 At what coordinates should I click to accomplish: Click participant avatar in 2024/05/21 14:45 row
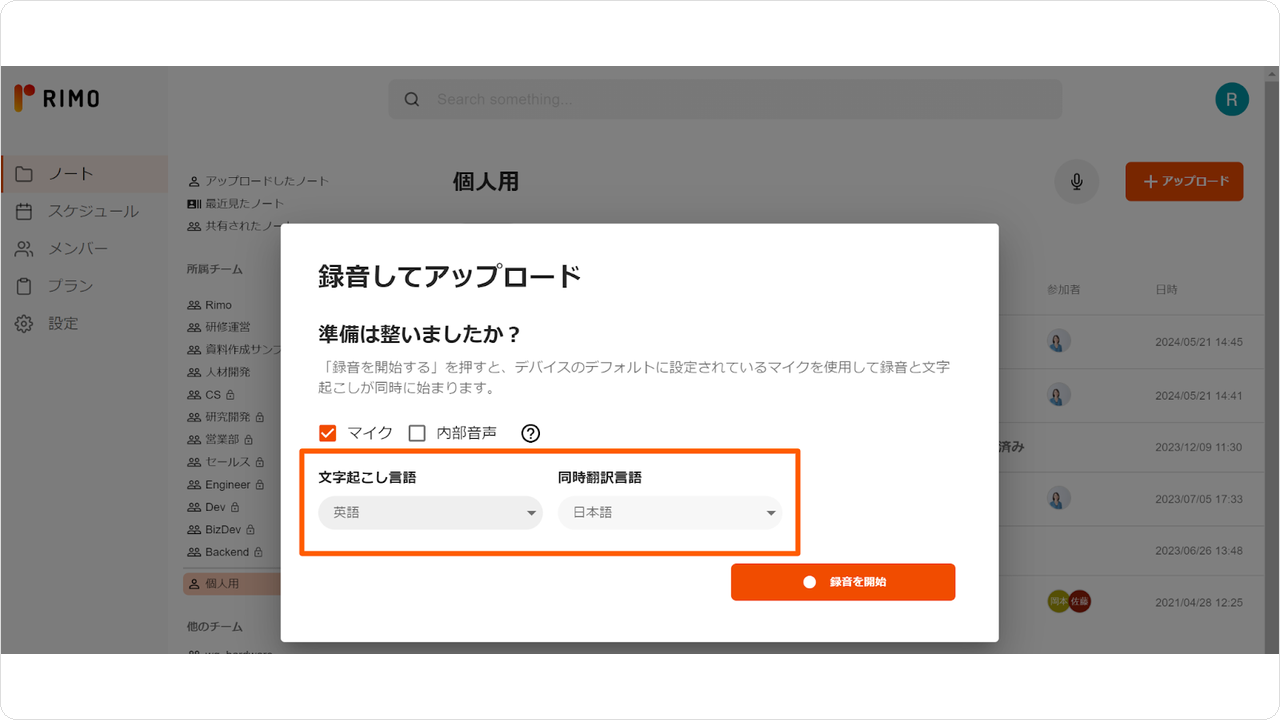[x=1059, y=341]
